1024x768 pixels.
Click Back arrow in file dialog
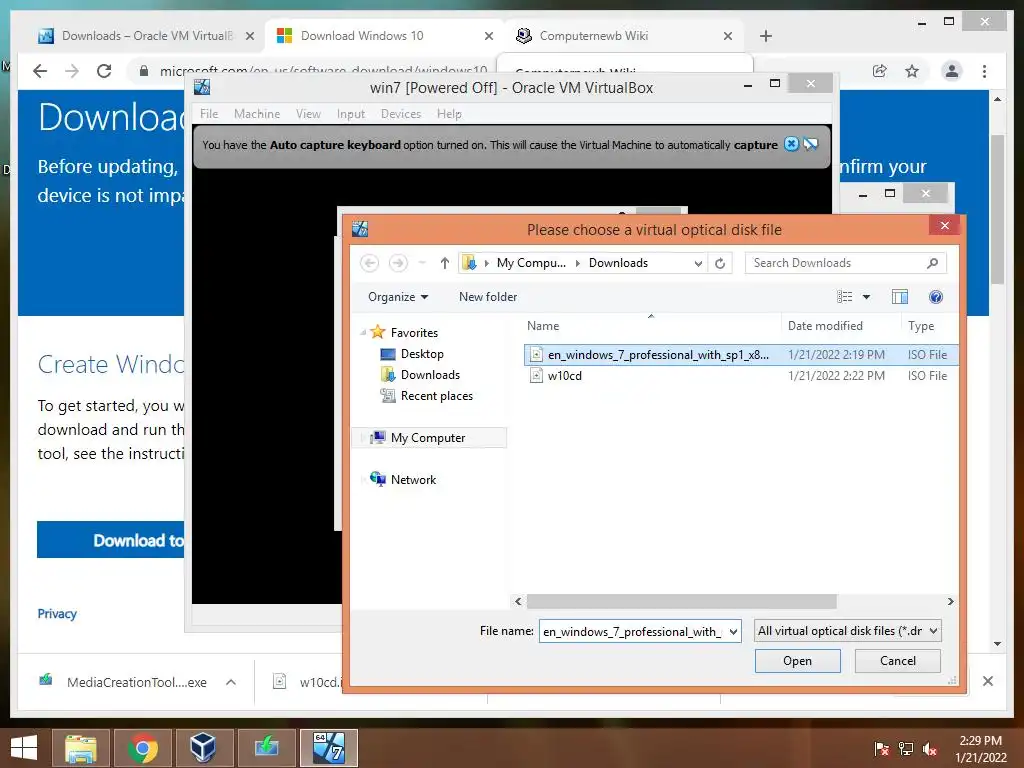point(370,263)
